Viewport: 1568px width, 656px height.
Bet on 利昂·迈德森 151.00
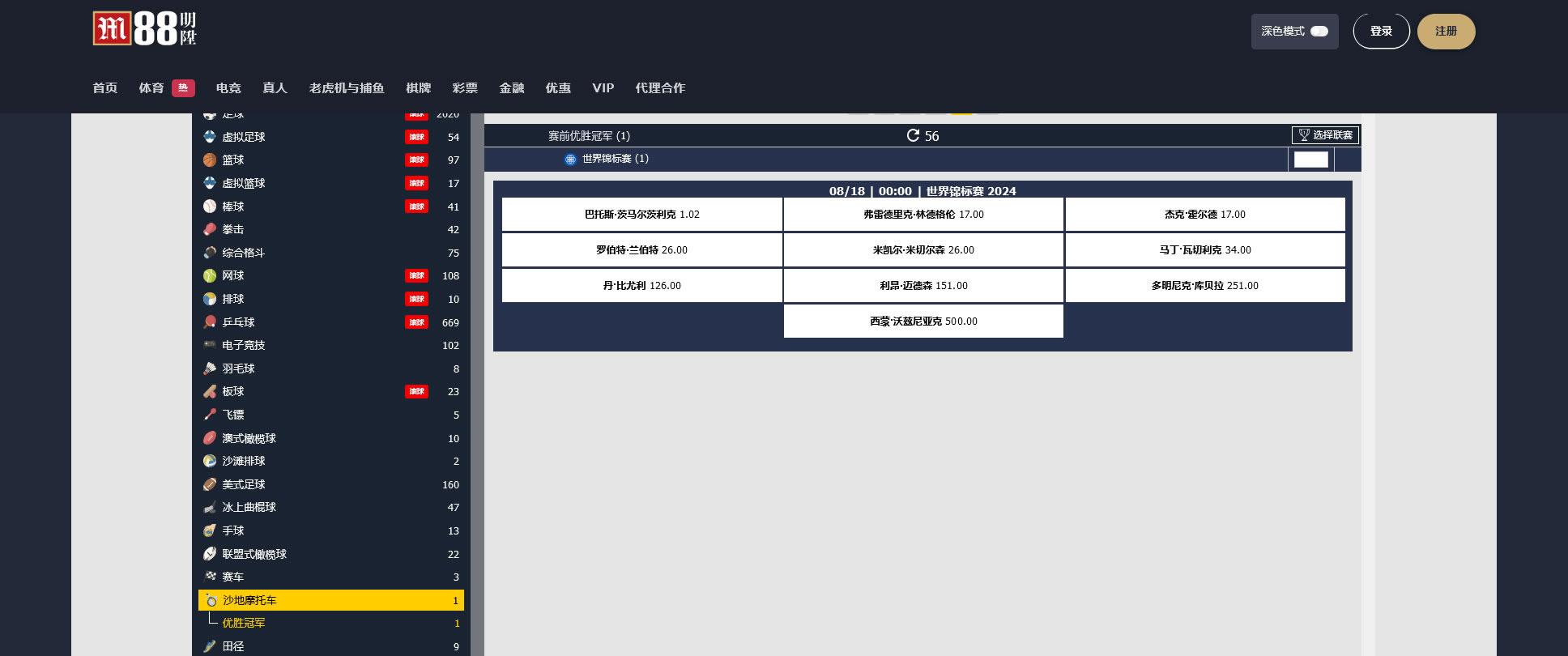923,286
